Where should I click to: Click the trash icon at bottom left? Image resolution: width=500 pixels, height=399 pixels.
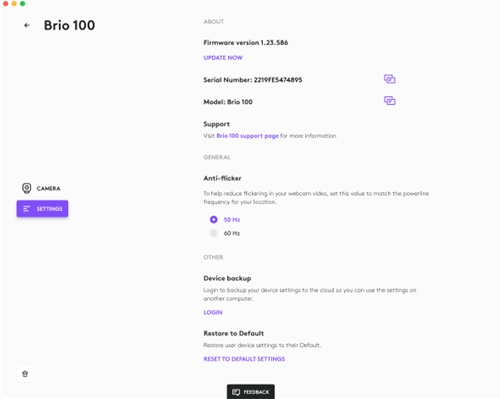click(x=25, y=374)
